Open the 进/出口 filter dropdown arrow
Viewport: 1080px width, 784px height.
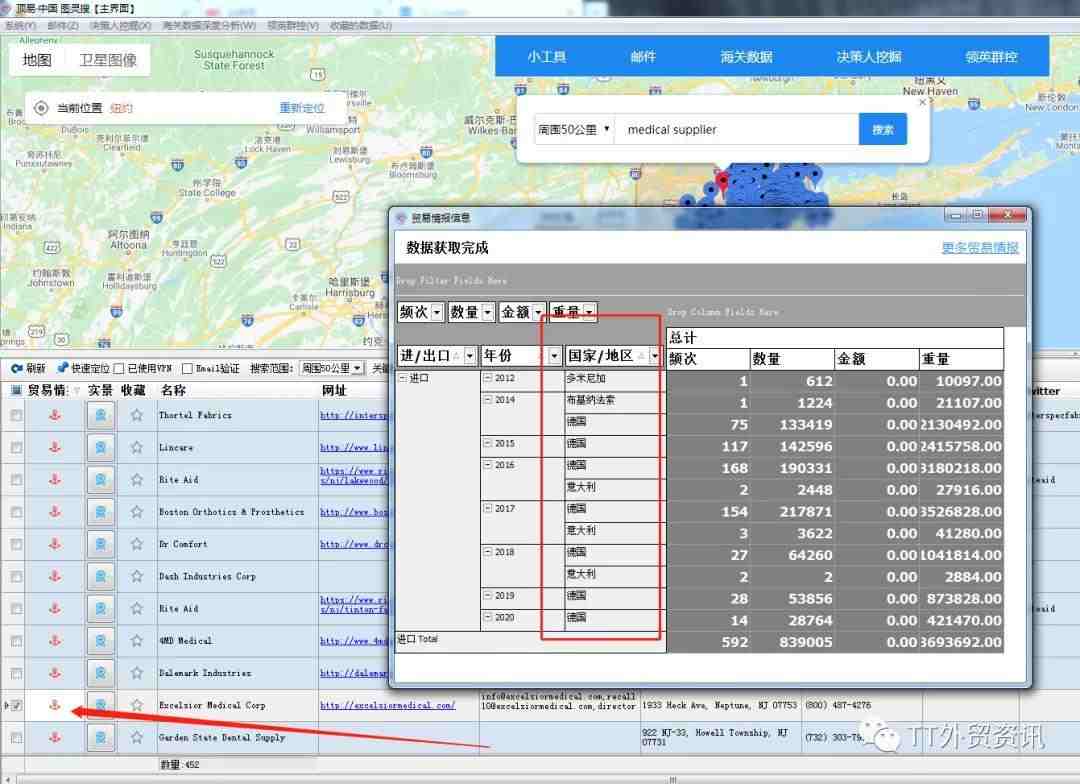pyautogui.click(x=470, y=355)
